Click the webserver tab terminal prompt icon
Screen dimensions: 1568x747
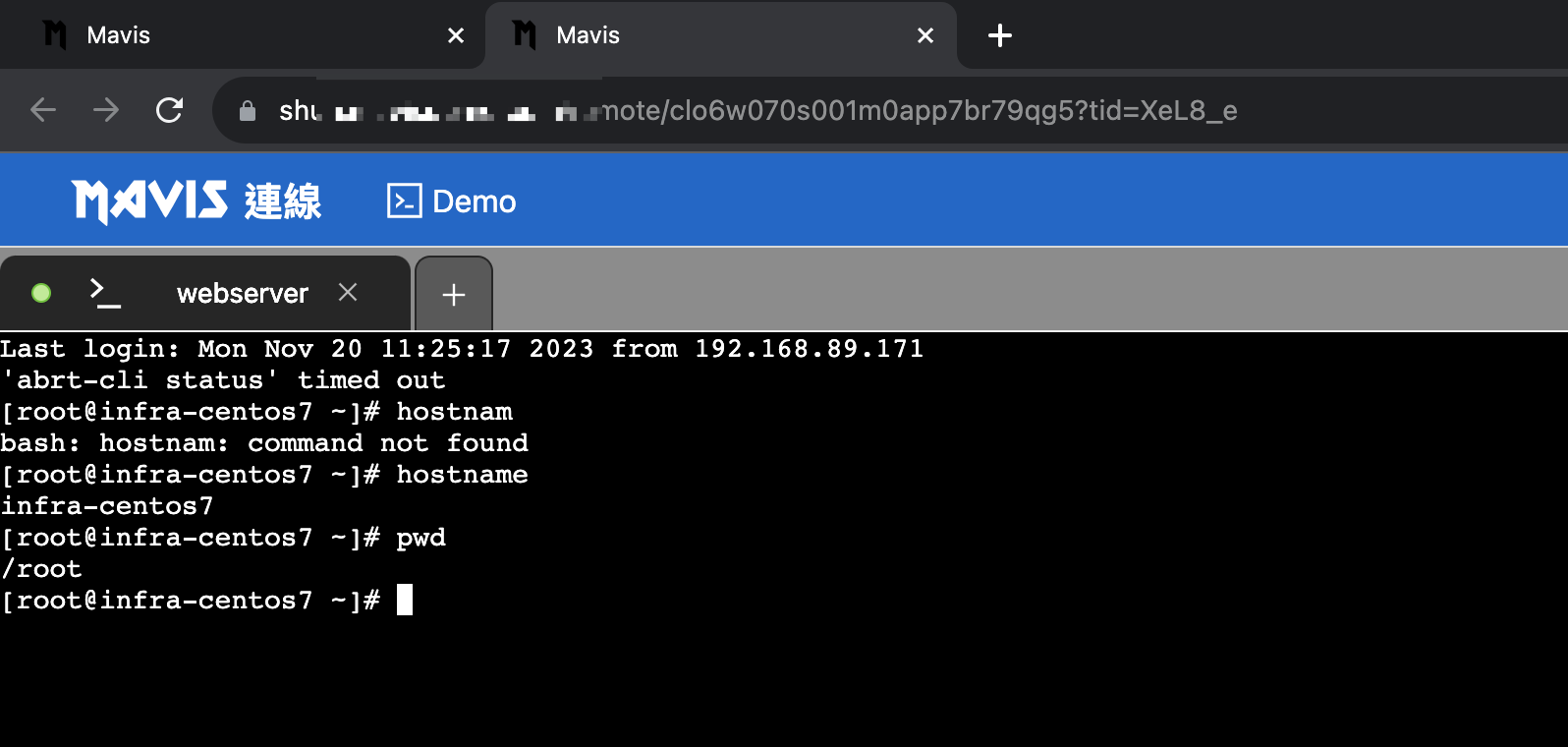coord(104,293)
